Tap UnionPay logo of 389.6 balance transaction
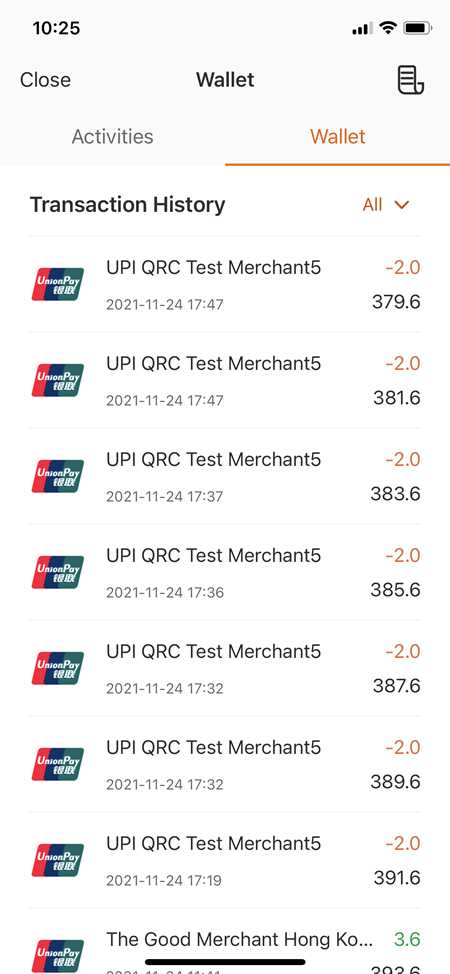 pyautogui.click(x=58, y=764)
